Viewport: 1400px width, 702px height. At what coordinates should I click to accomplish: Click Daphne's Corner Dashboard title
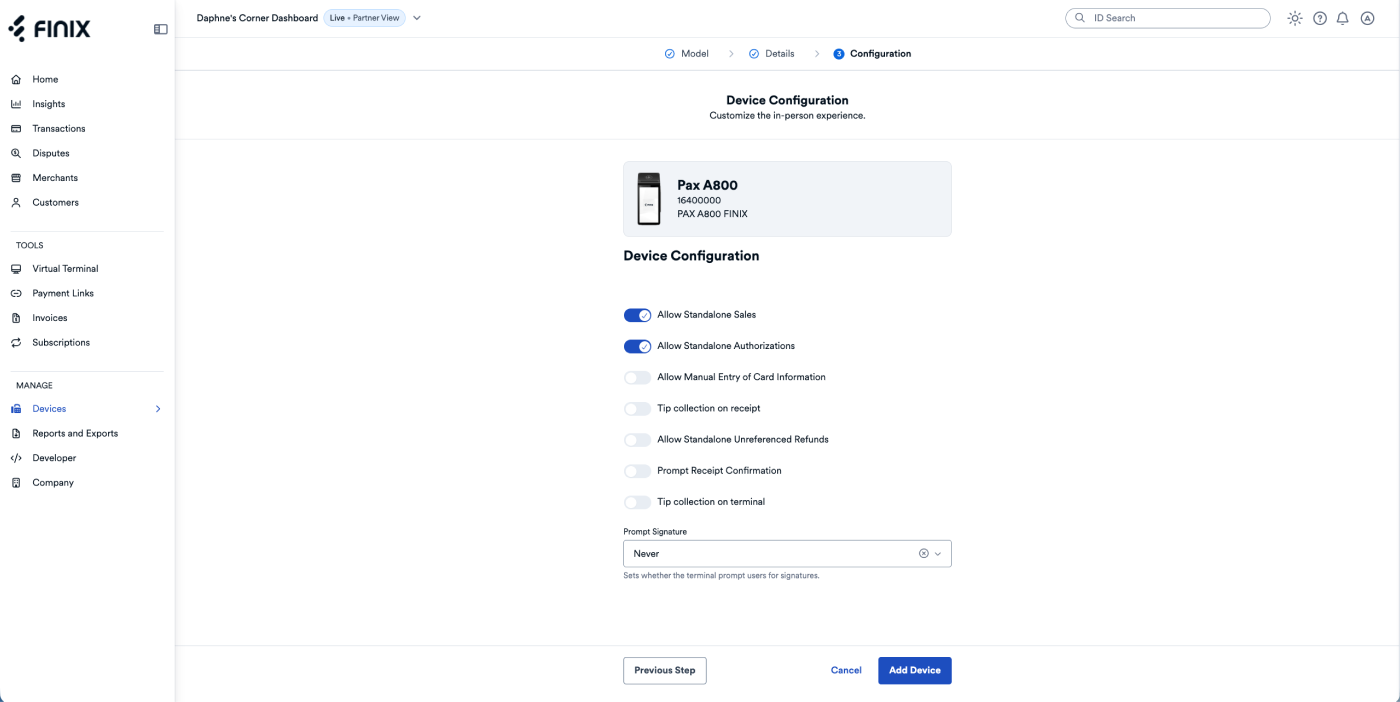(257, 18)
